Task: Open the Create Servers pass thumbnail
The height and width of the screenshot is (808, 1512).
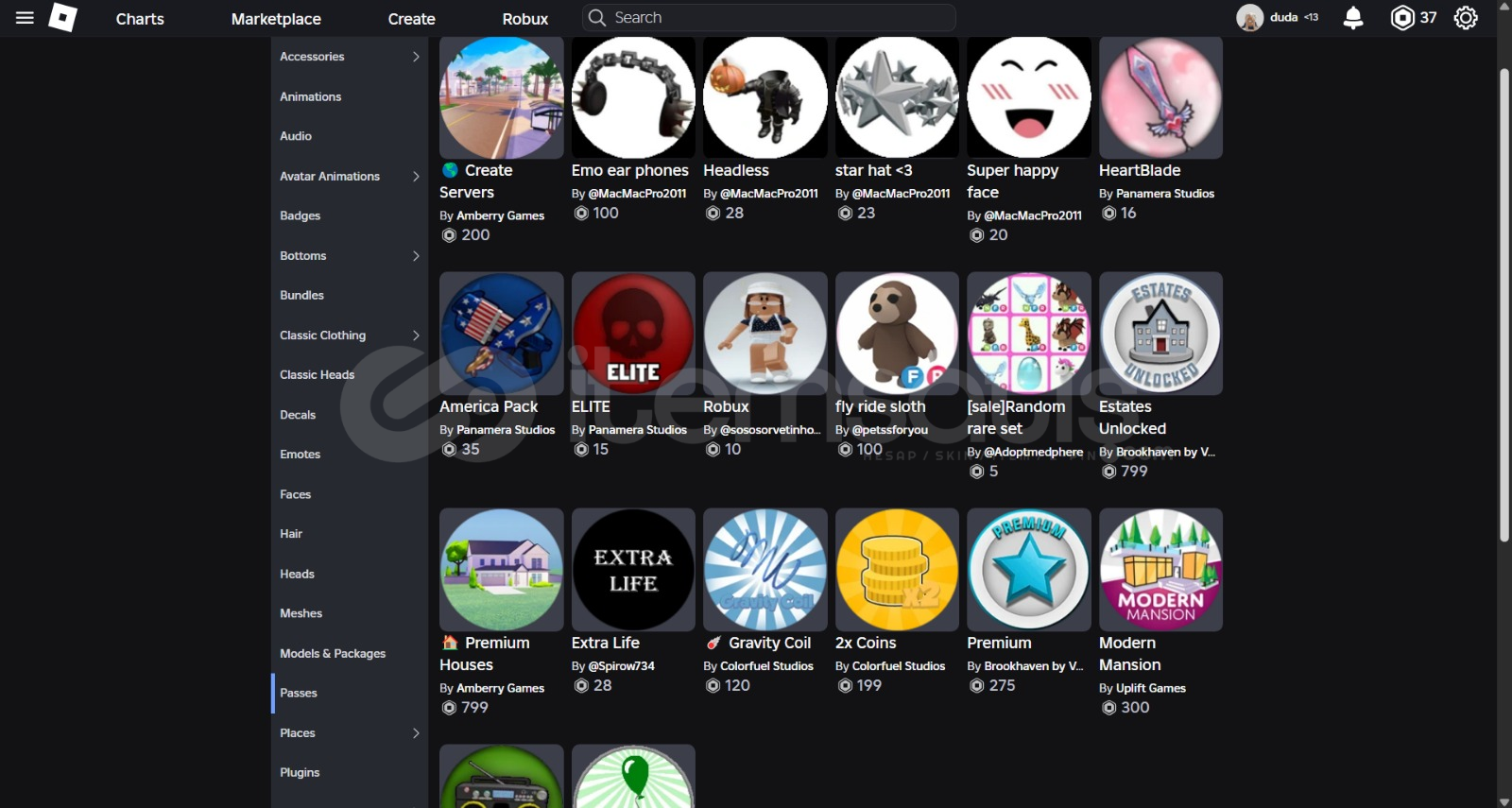Action: click(x=502, y=97)
